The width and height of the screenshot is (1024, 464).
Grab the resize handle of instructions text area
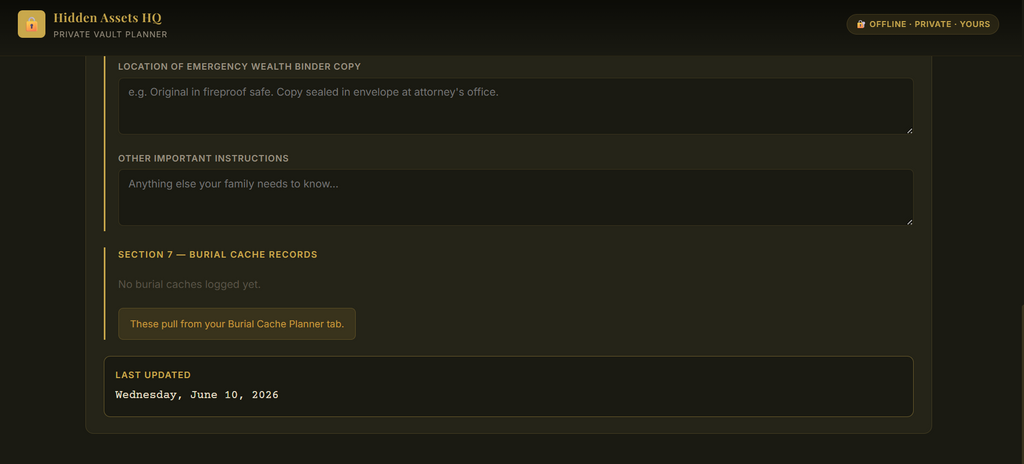pyautogui.click(x=909, y=222)
